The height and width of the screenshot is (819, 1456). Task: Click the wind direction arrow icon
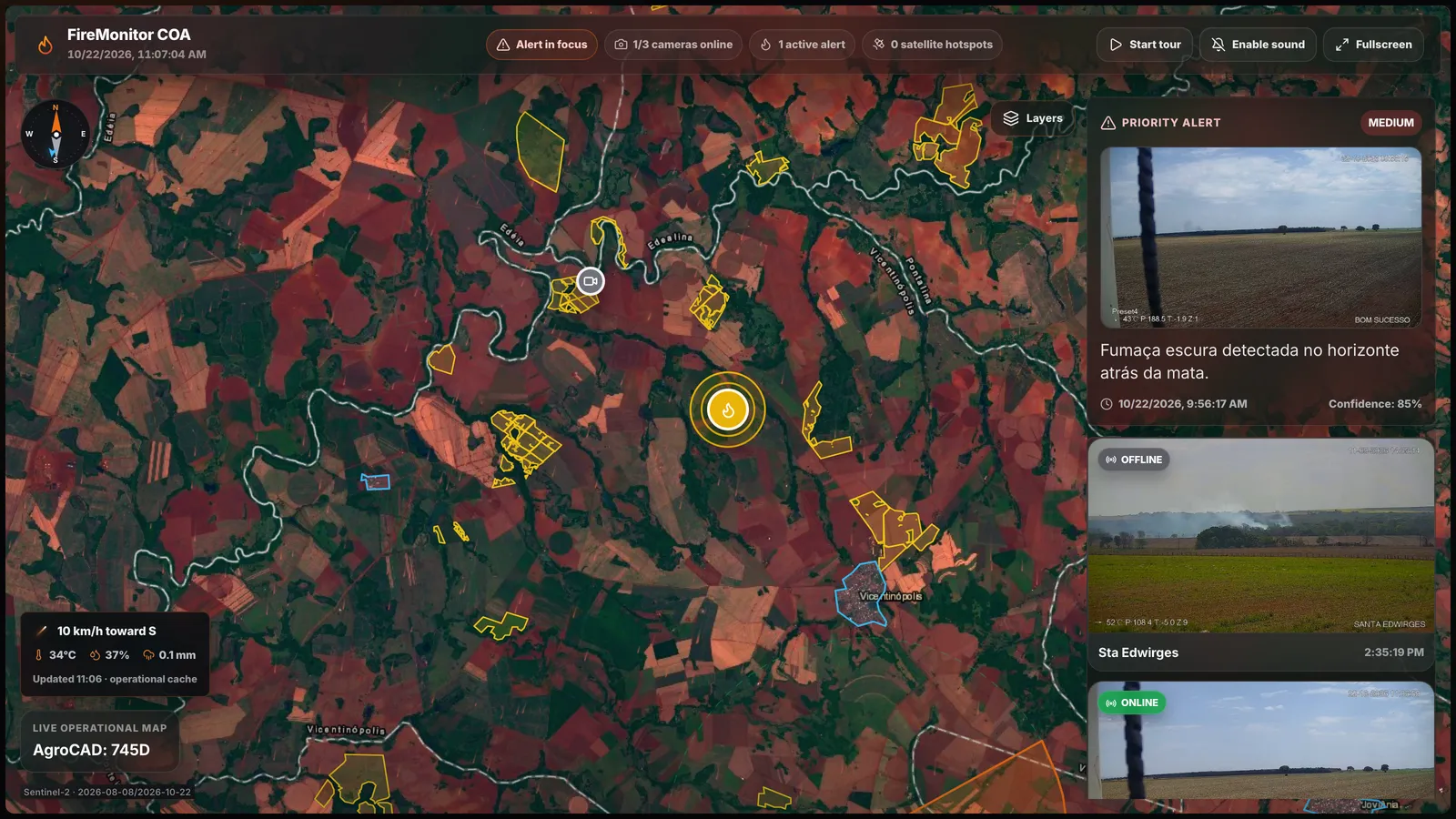pos(42,631)
